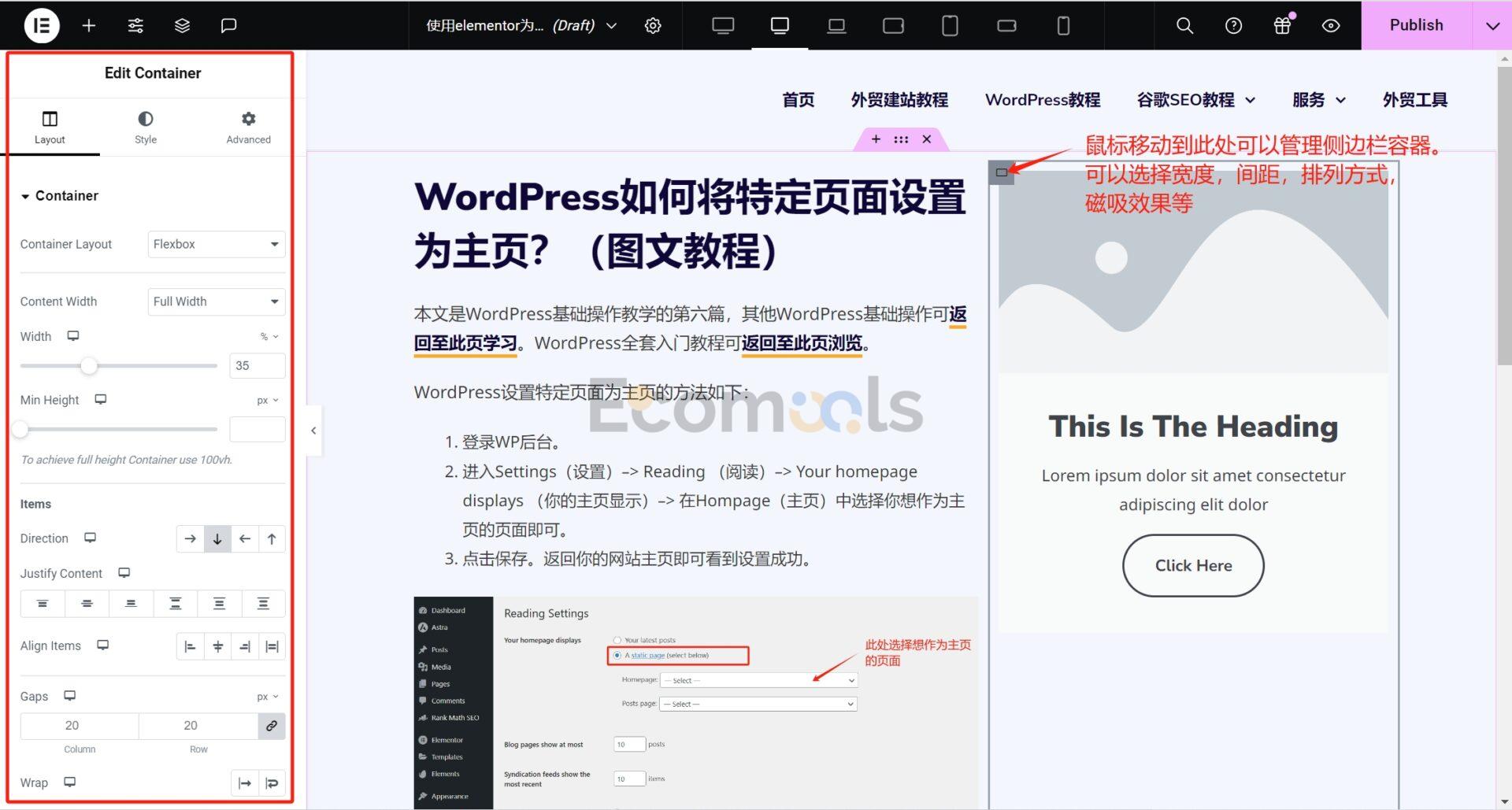
Task: Click the Width value field
Action: tap(258, 365)
